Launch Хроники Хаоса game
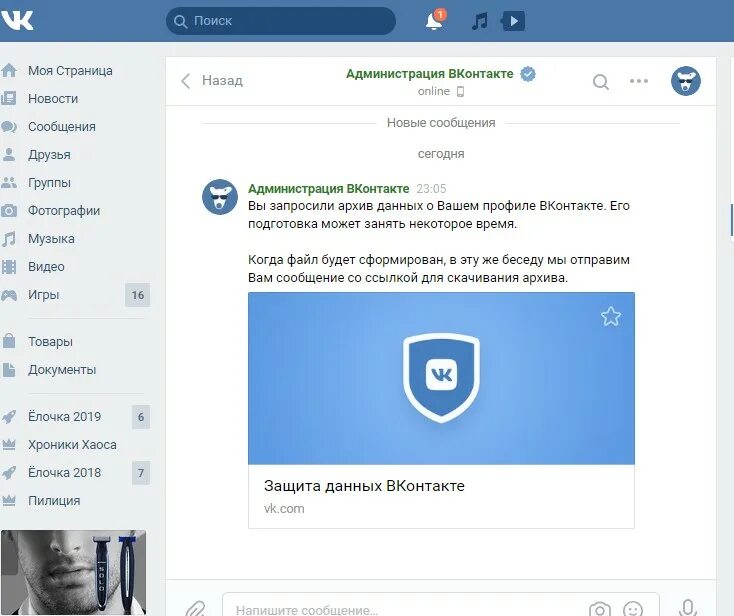 tap(72, 445)
